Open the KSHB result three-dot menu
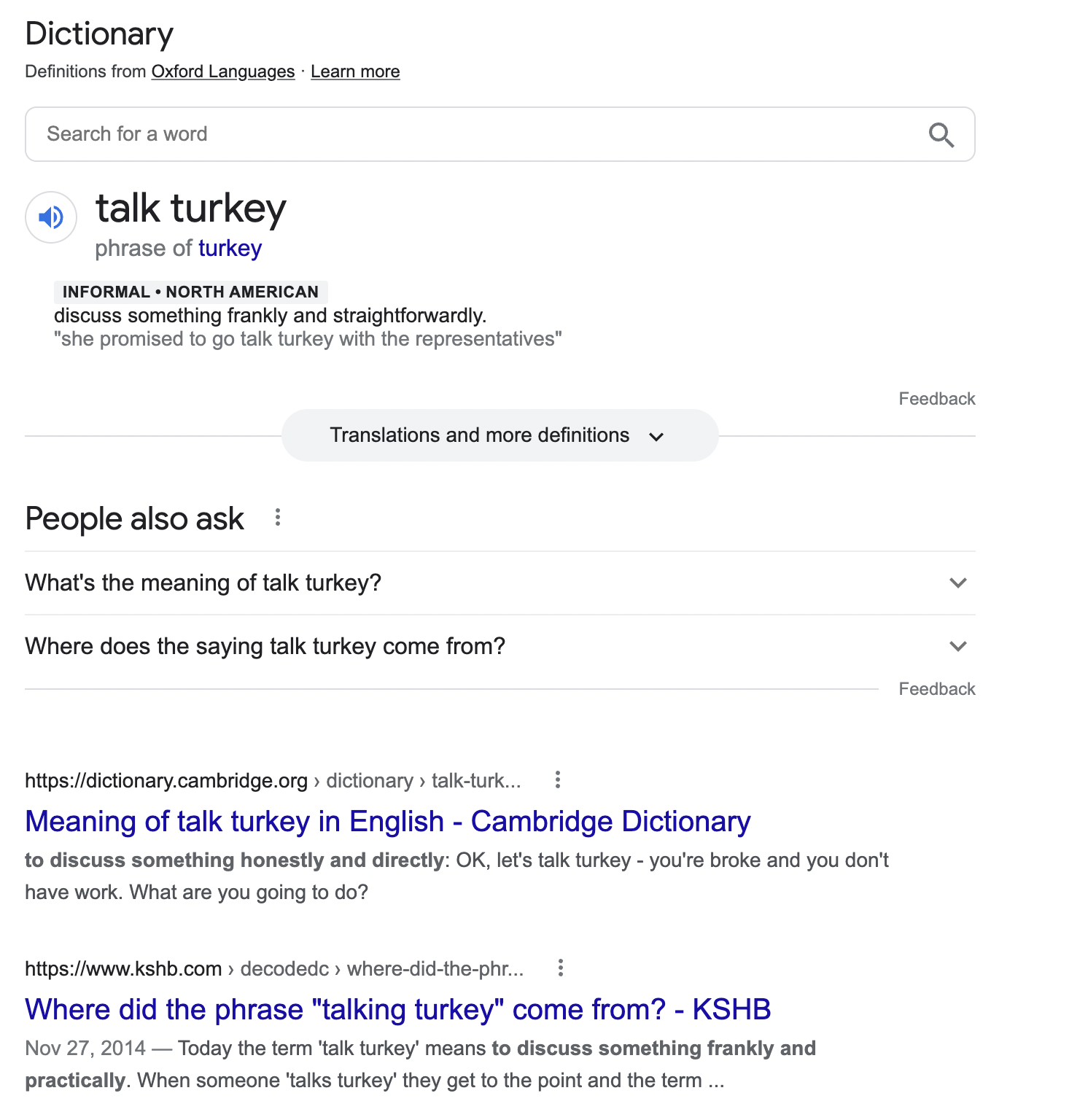Viewport: 1088px width, 1120px height. [x=560, y=968]
